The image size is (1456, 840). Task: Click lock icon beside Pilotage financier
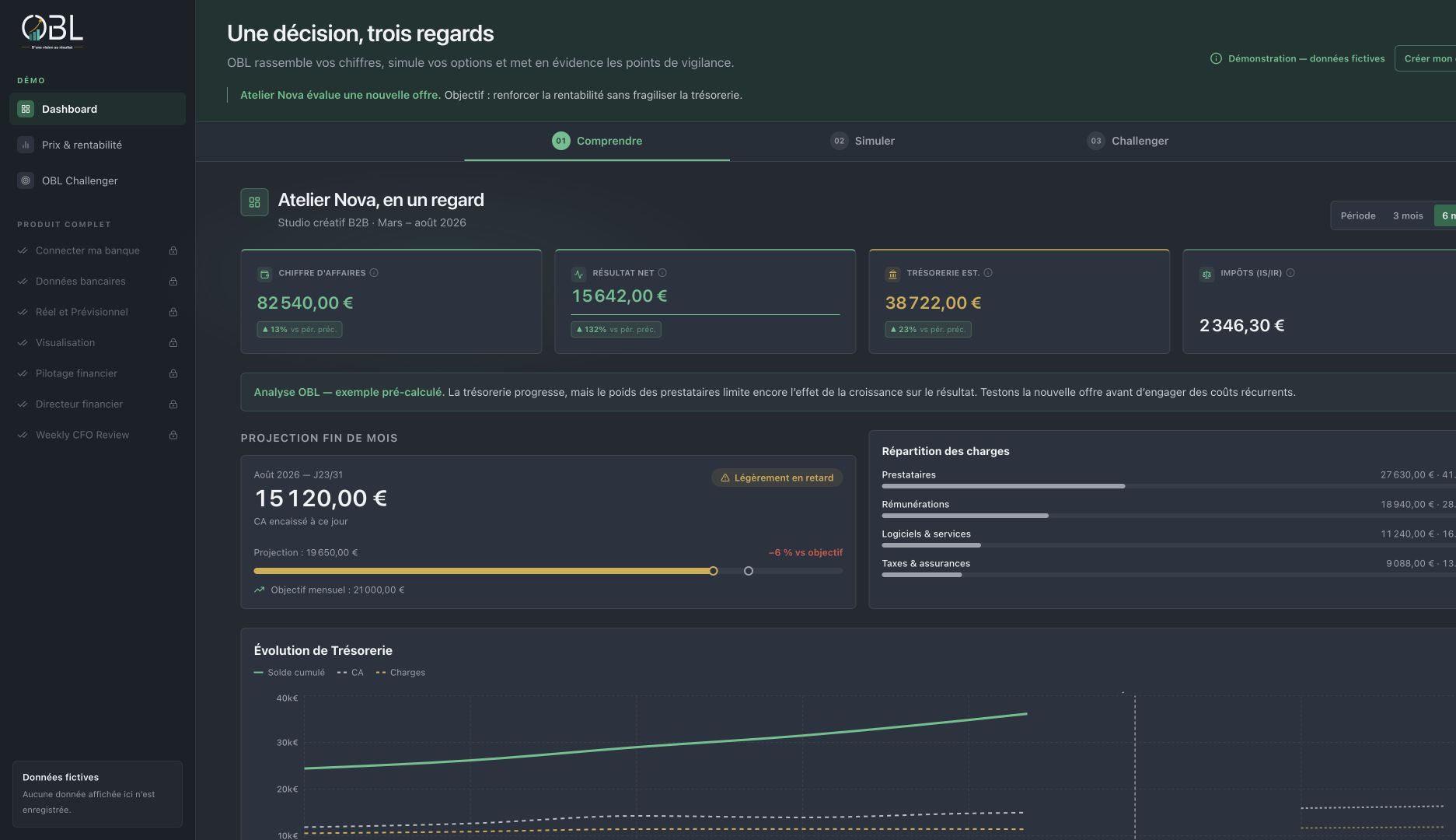[x=173, y=373]
